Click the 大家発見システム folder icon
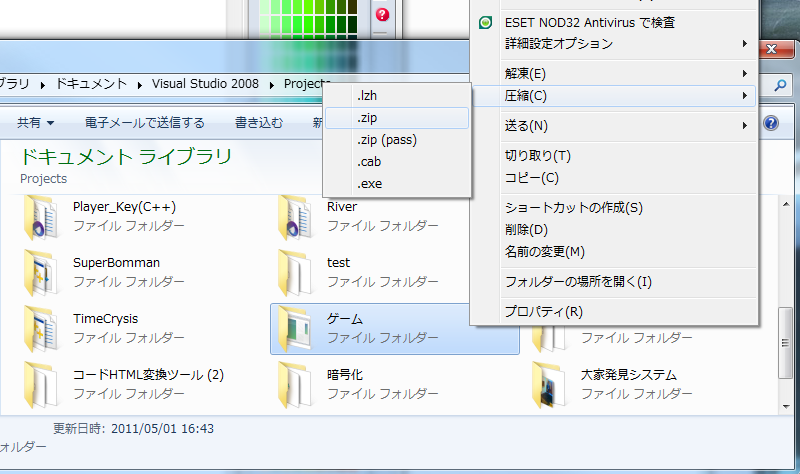 click(549, 386)
